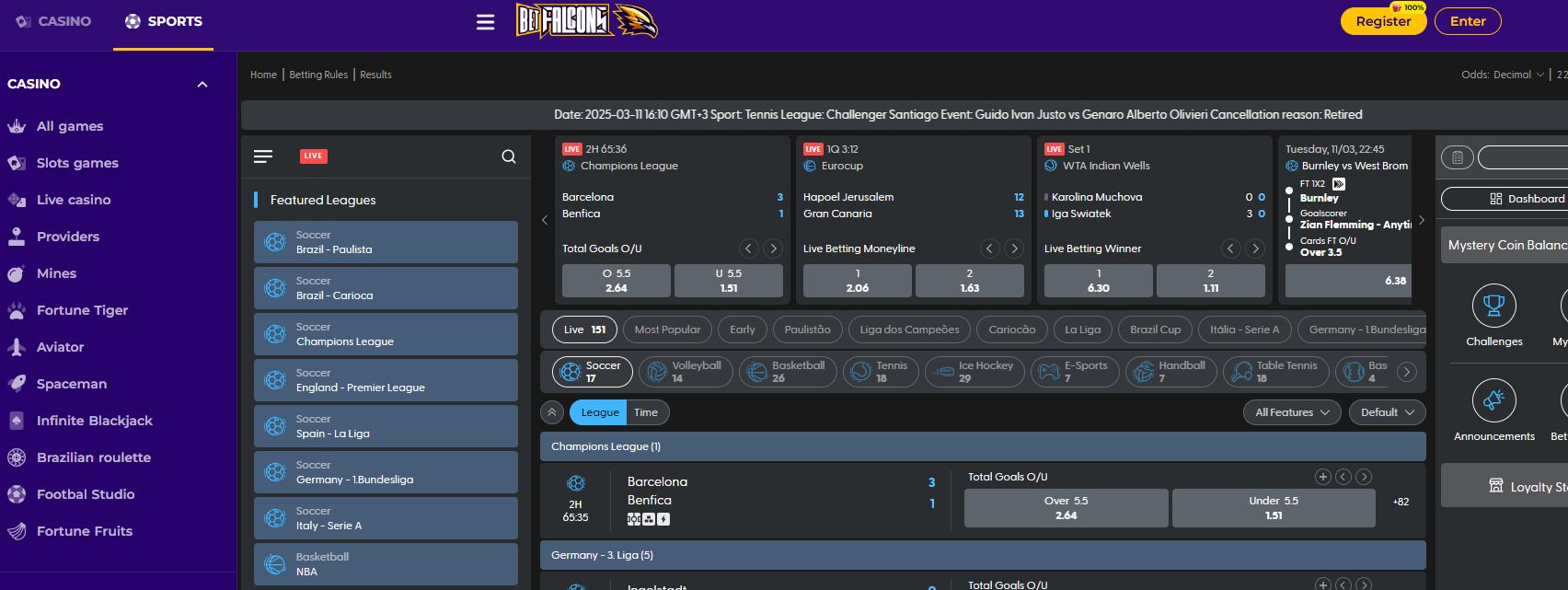Select the Early filter pill
Image resolution: width=1568 pixels, height=590 pixels.
pos(743,330)
